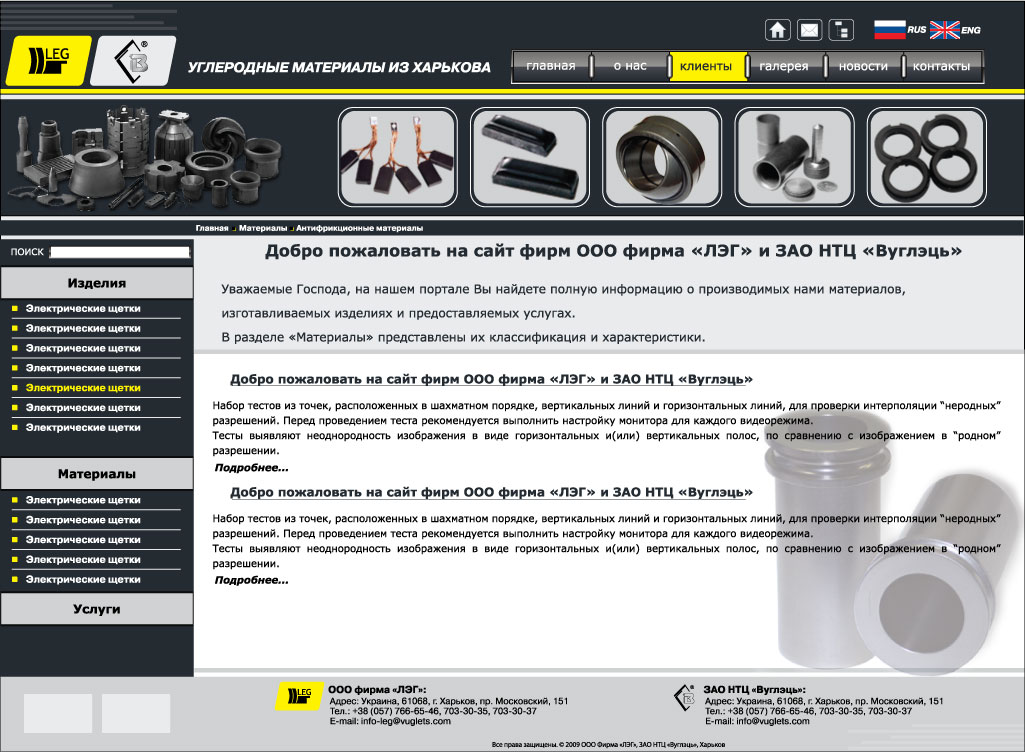Open the four black sealing rings thumbnail
The width and height of the screenshot is (1025, 752).
click(926, 157)
